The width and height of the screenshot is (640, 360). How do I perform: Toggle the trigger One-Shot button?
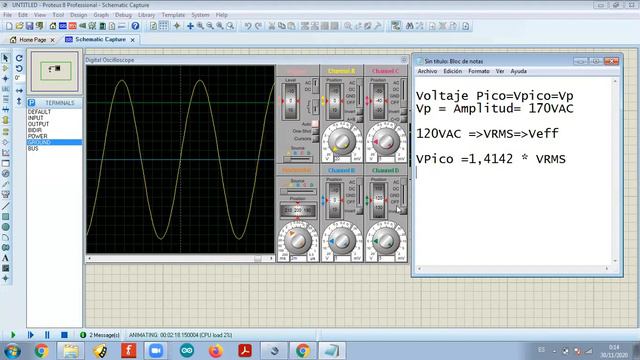315,131
